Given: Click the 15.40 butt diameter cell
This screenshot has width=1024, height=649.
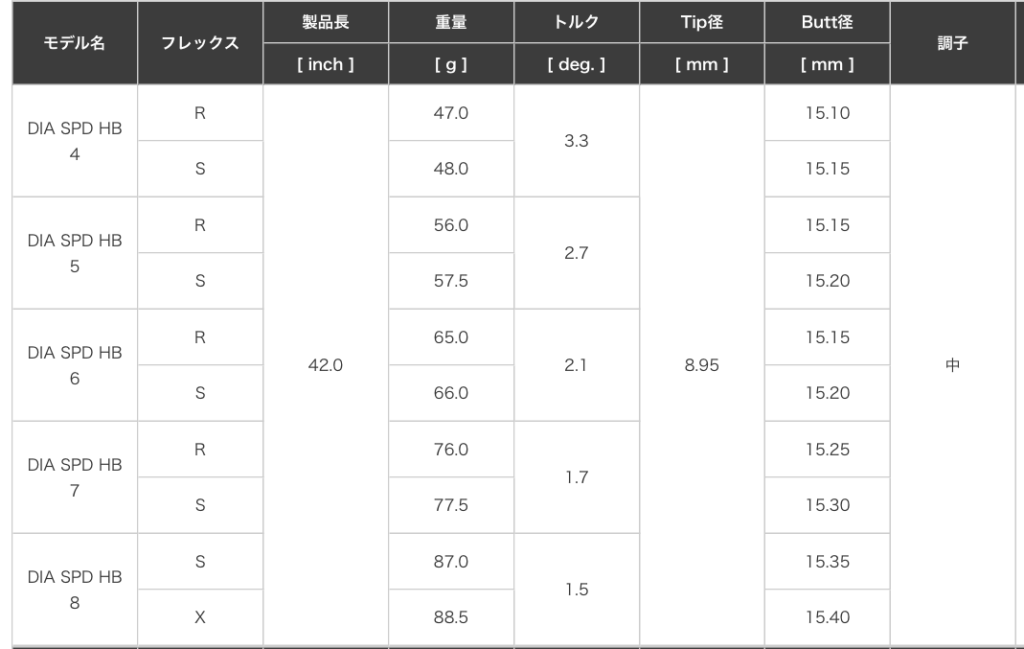Looking at the screenshot, I should pos(827,618).
